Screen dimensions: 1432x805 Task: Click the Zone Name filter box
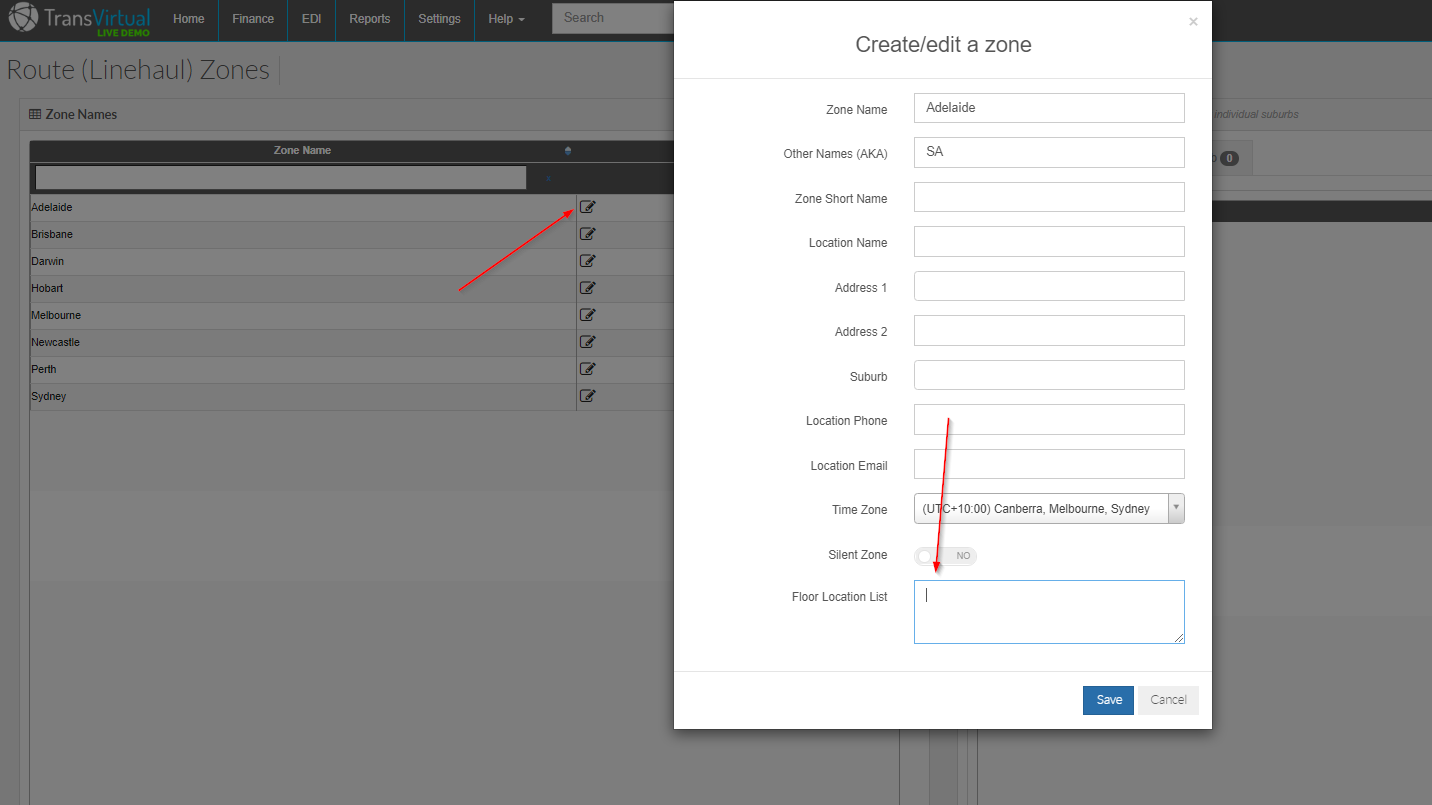[x=281, y=178]
